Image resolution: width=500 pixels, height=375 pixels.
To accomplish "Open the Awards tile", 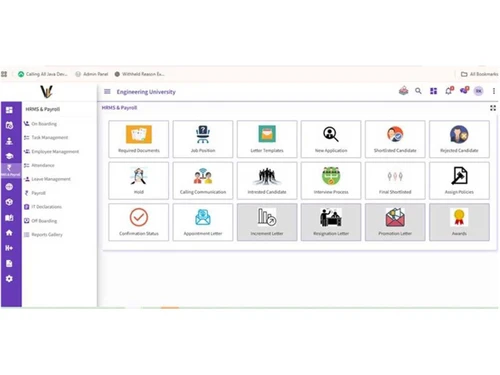I will click(x=459, y=222).
